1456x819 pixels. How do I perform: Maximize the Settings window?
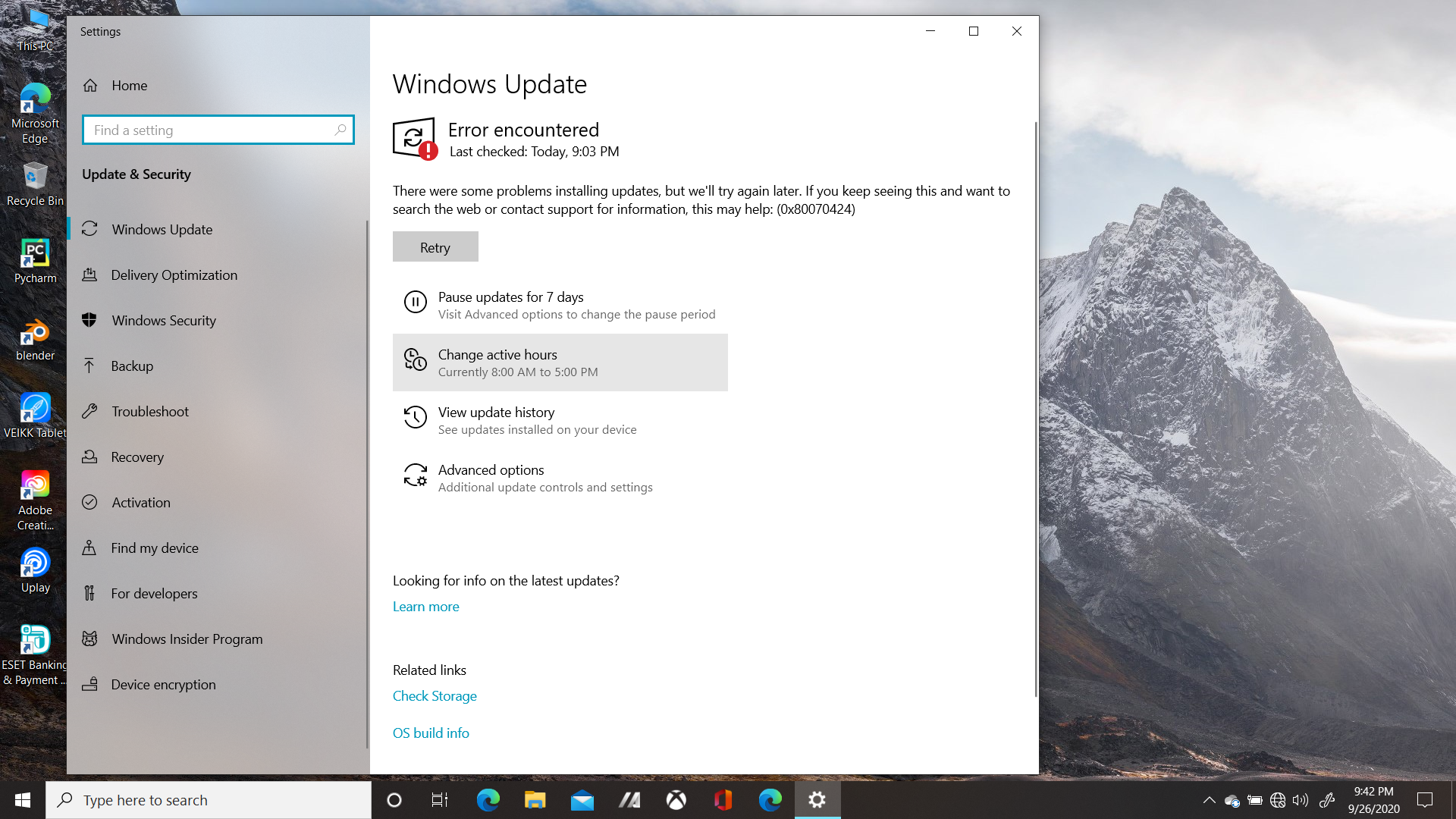coord(974,31)
